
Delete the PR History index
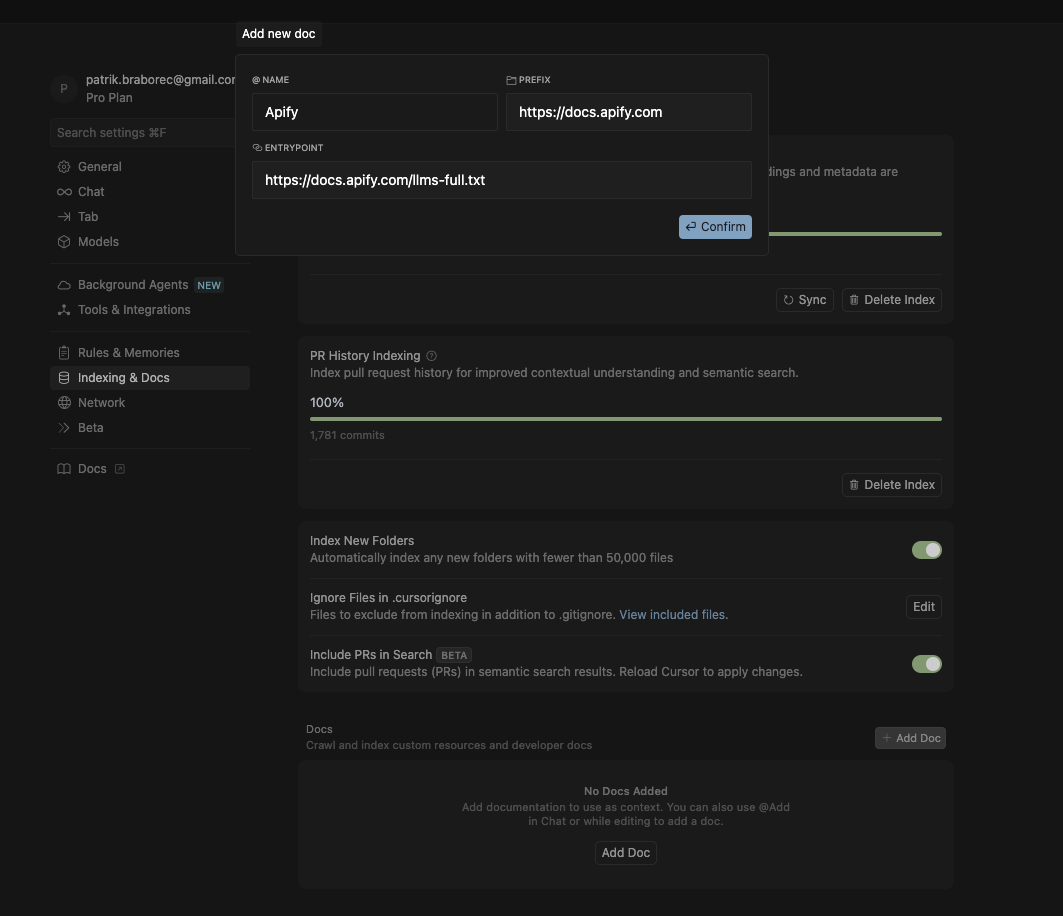pos(891,485)
